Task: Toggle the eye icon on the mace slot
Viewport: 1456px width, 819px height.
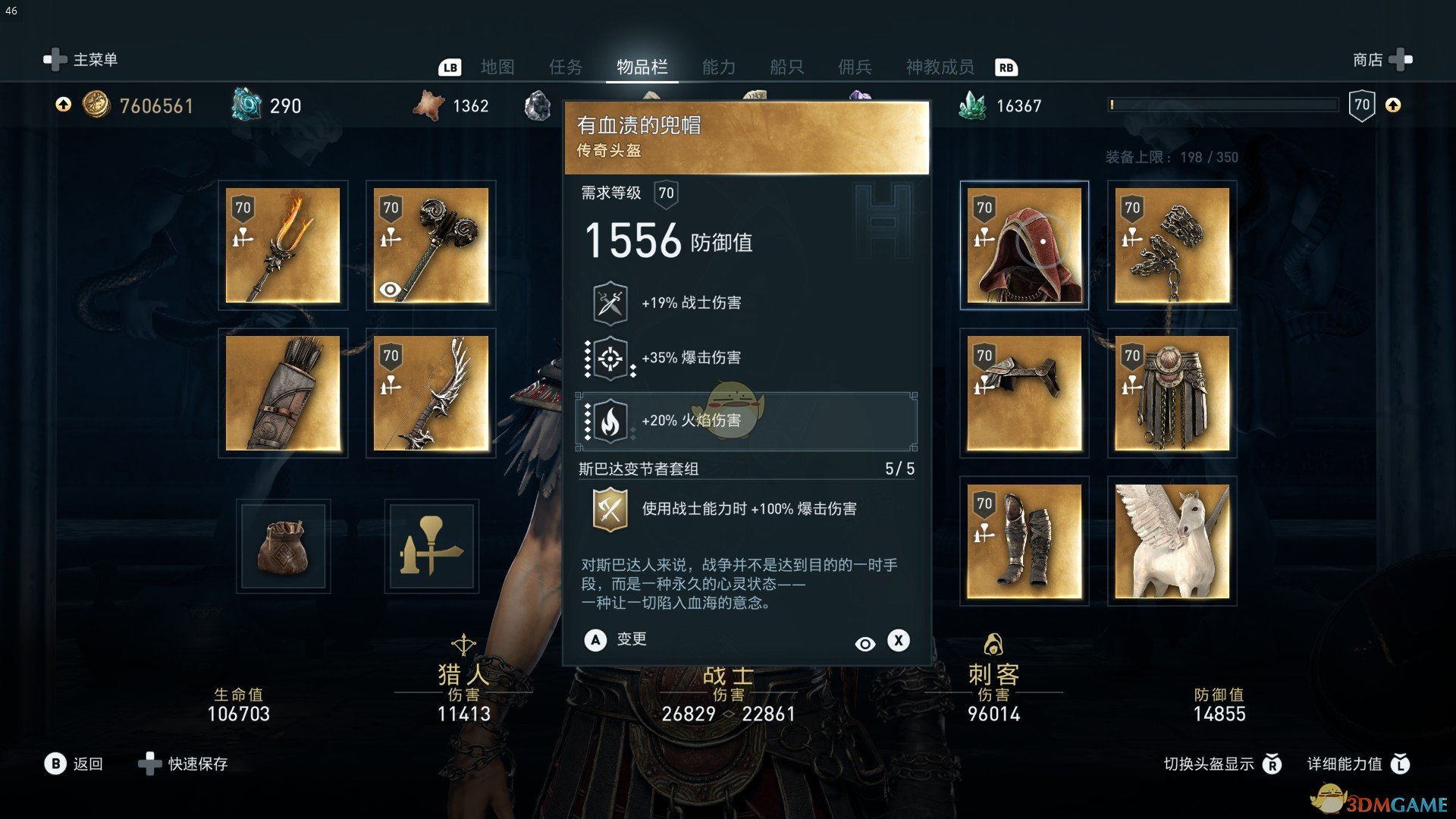Action: pos(390,289)
